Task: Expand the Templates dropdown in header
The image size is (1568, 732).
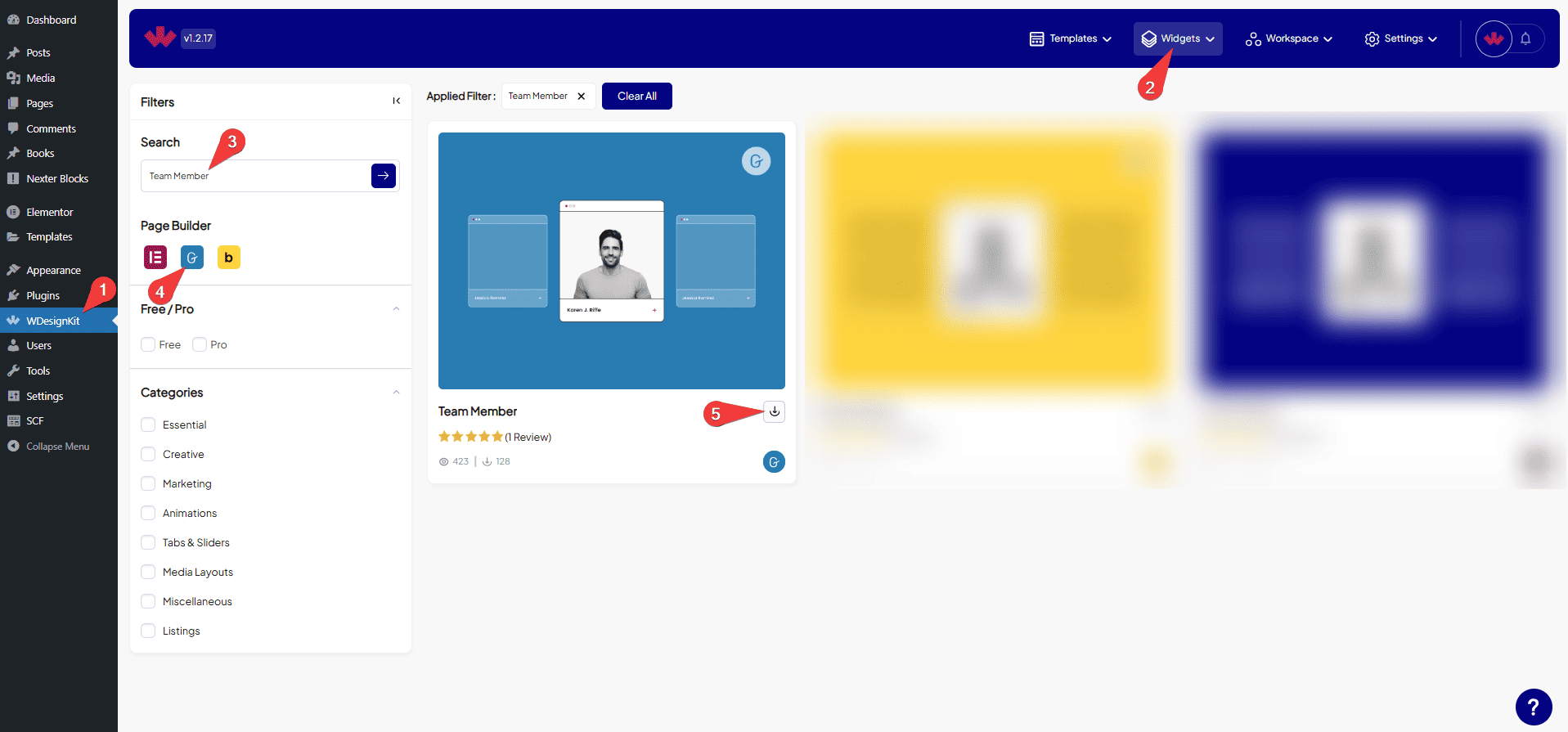Action: (1070, 38)
